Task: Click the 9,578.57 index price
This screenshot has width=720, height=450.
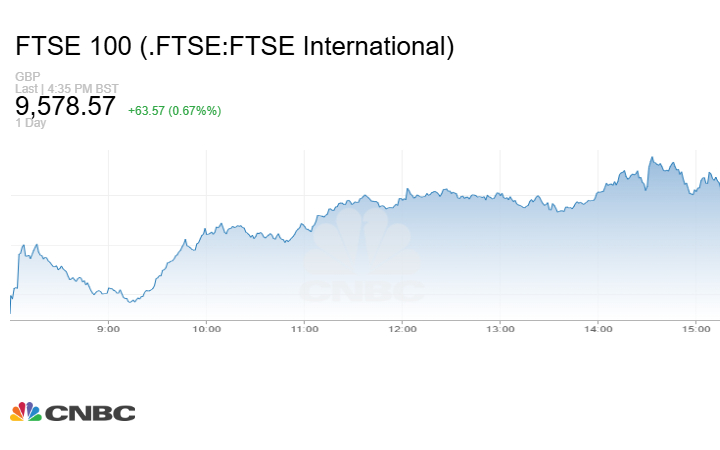Action: pyautogui.click(x=66, y=106)
